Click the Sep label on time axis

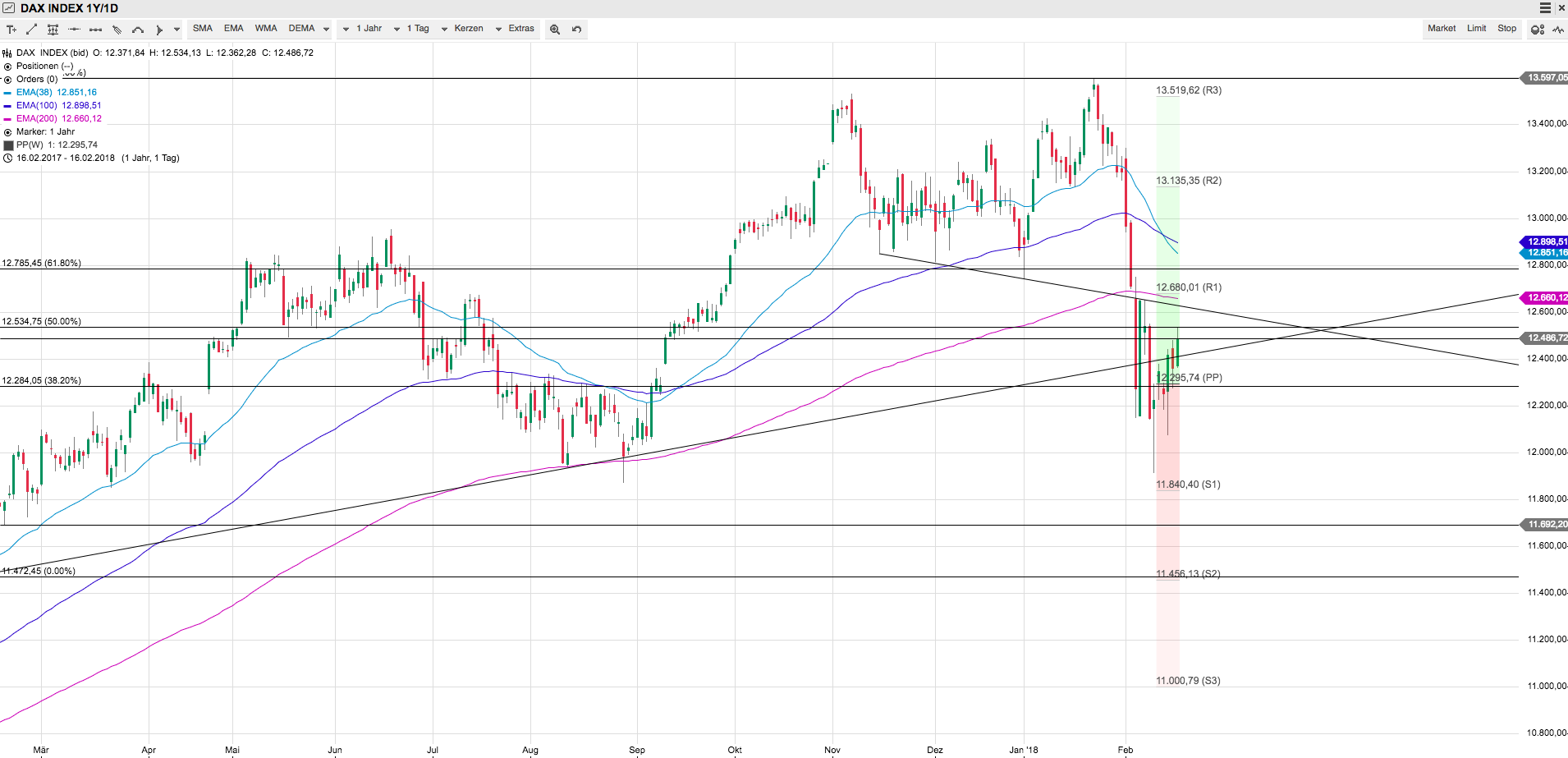click(x=637, y=750)
